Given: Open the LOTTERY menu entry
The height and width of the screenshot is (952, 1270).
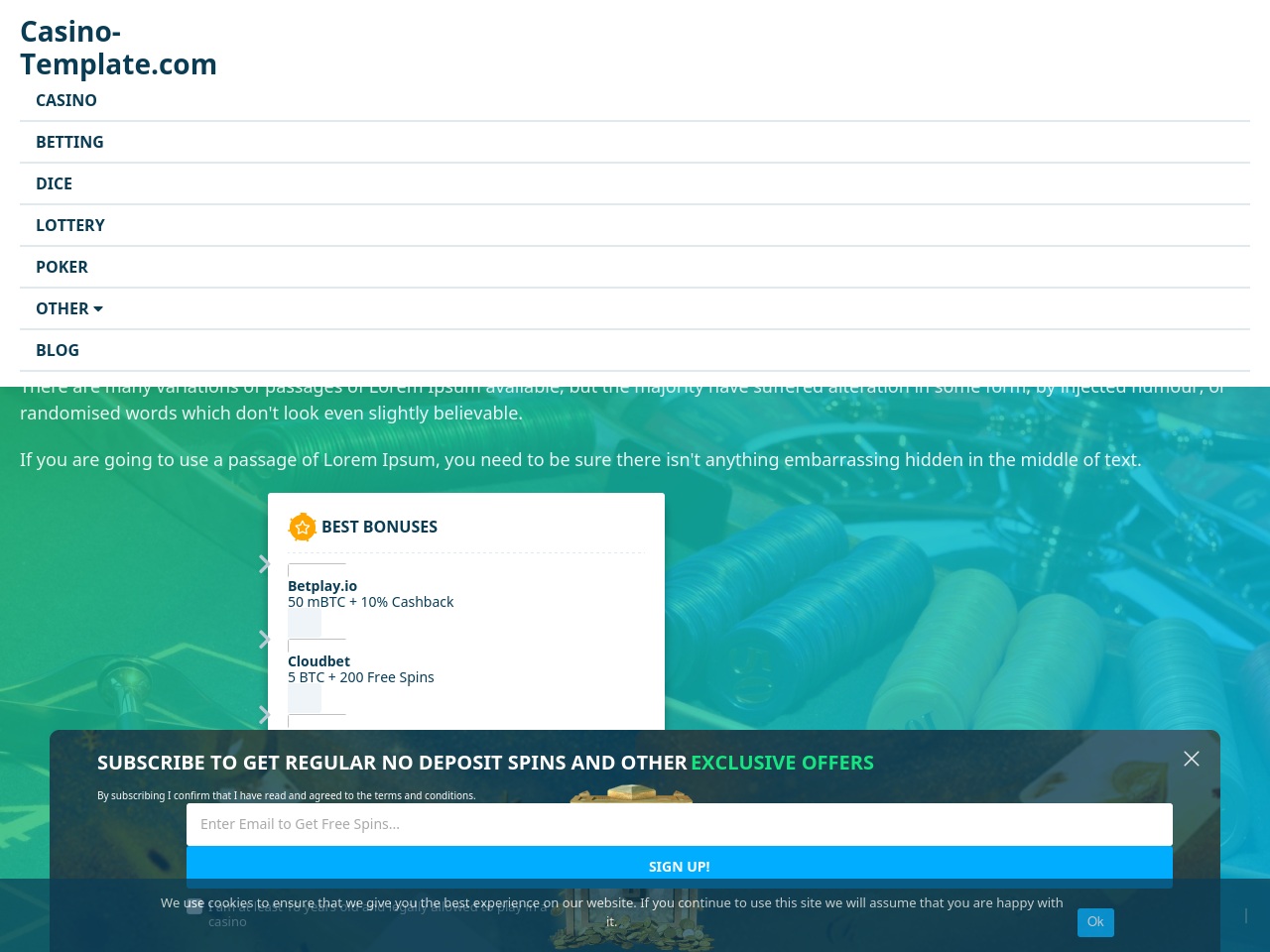Looking at the screenshot, I should [70, 225].
